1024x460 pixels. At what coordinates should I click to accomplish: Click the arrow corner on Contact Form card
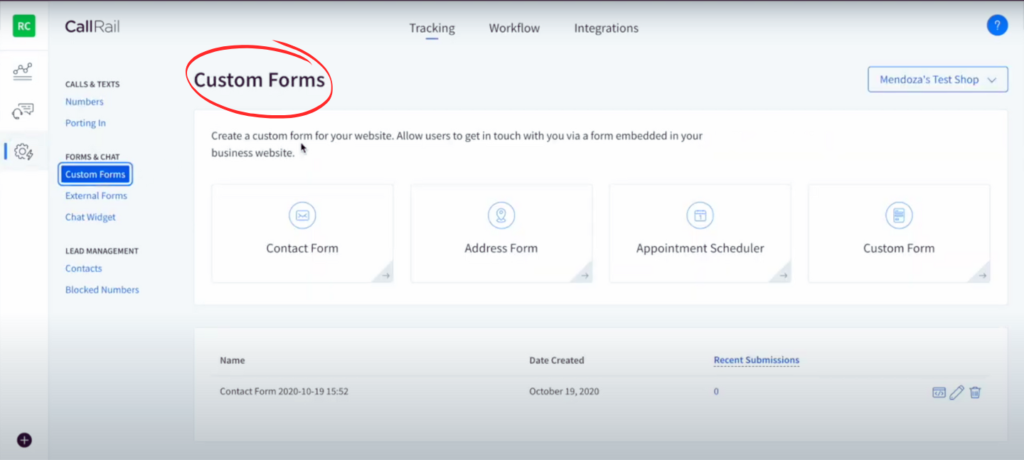(x=383, y=274)
